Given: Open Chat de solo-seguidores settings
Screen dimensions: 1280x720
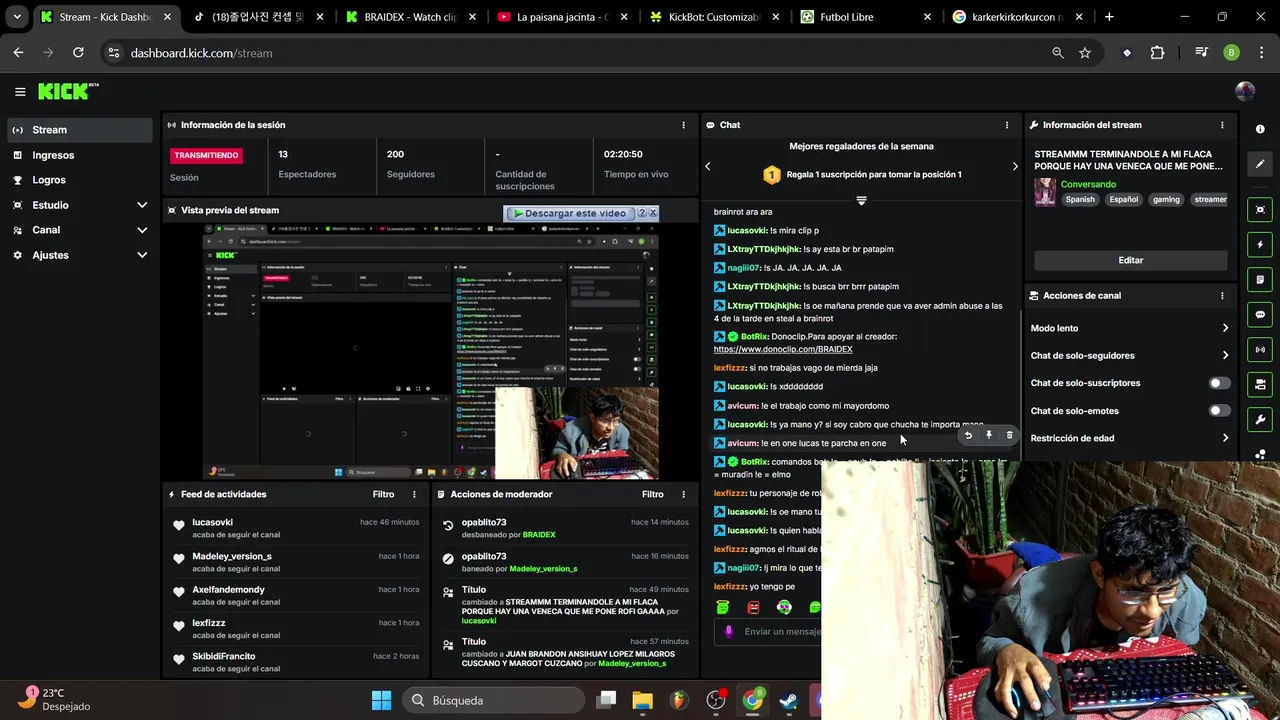Looking at the screenshot, I should tap(1130, 356).
